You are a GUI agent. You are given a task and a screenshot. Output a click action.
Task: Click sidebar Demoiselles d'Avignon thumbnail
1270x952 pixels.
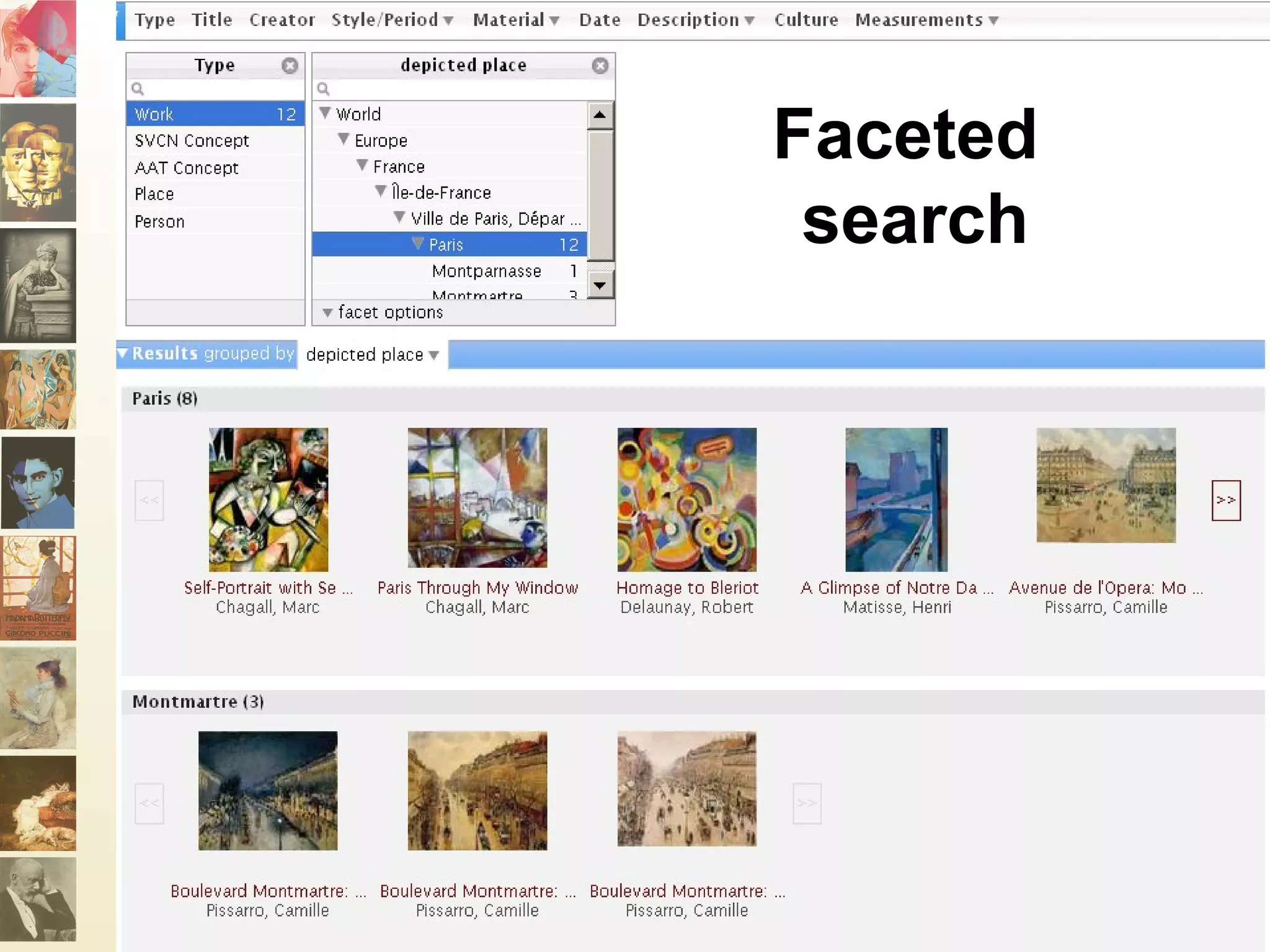coord(38,389)
